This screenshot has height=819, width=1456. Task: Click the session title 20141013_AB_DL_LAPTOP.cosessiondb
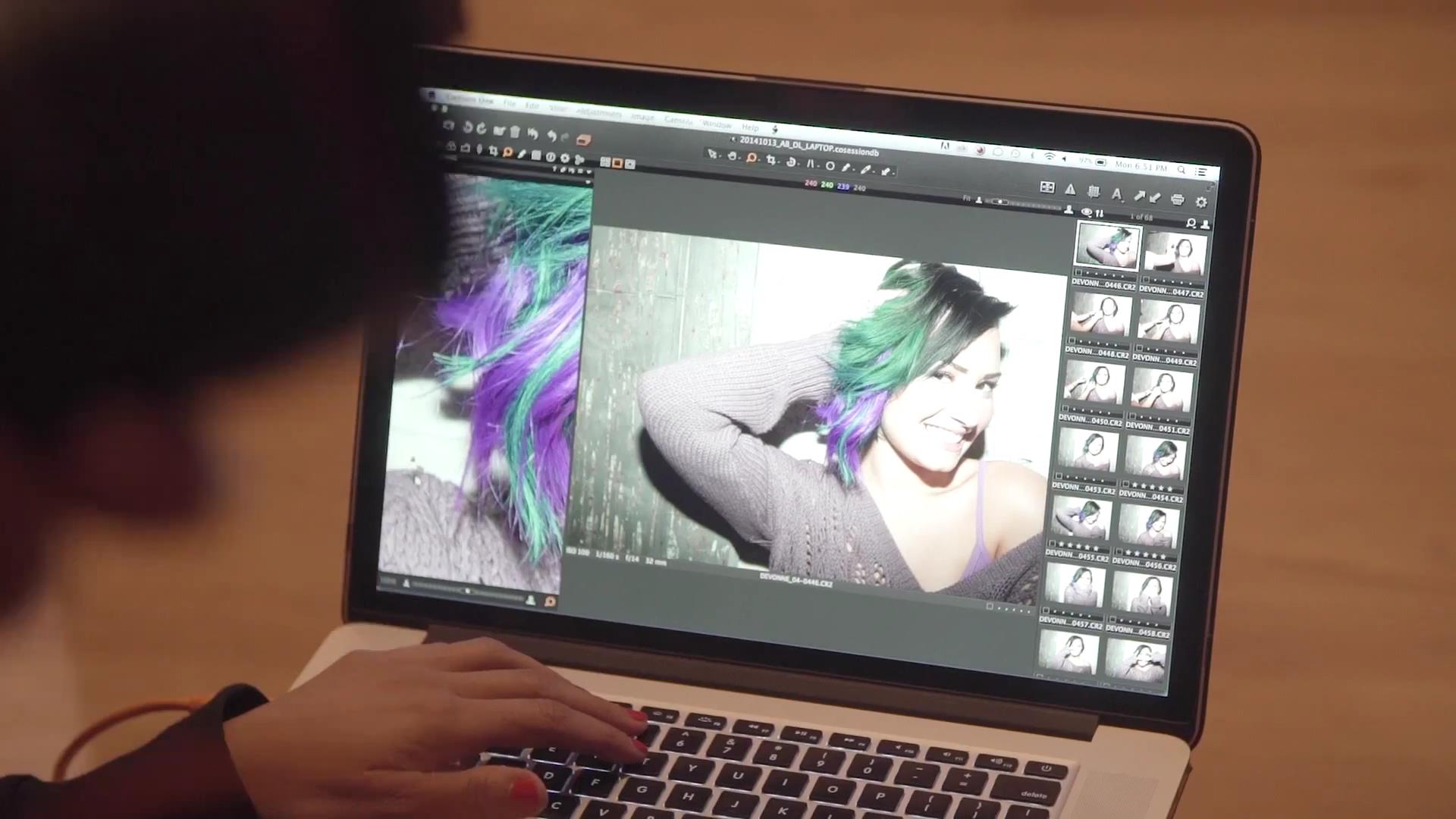tap(808, 146)
